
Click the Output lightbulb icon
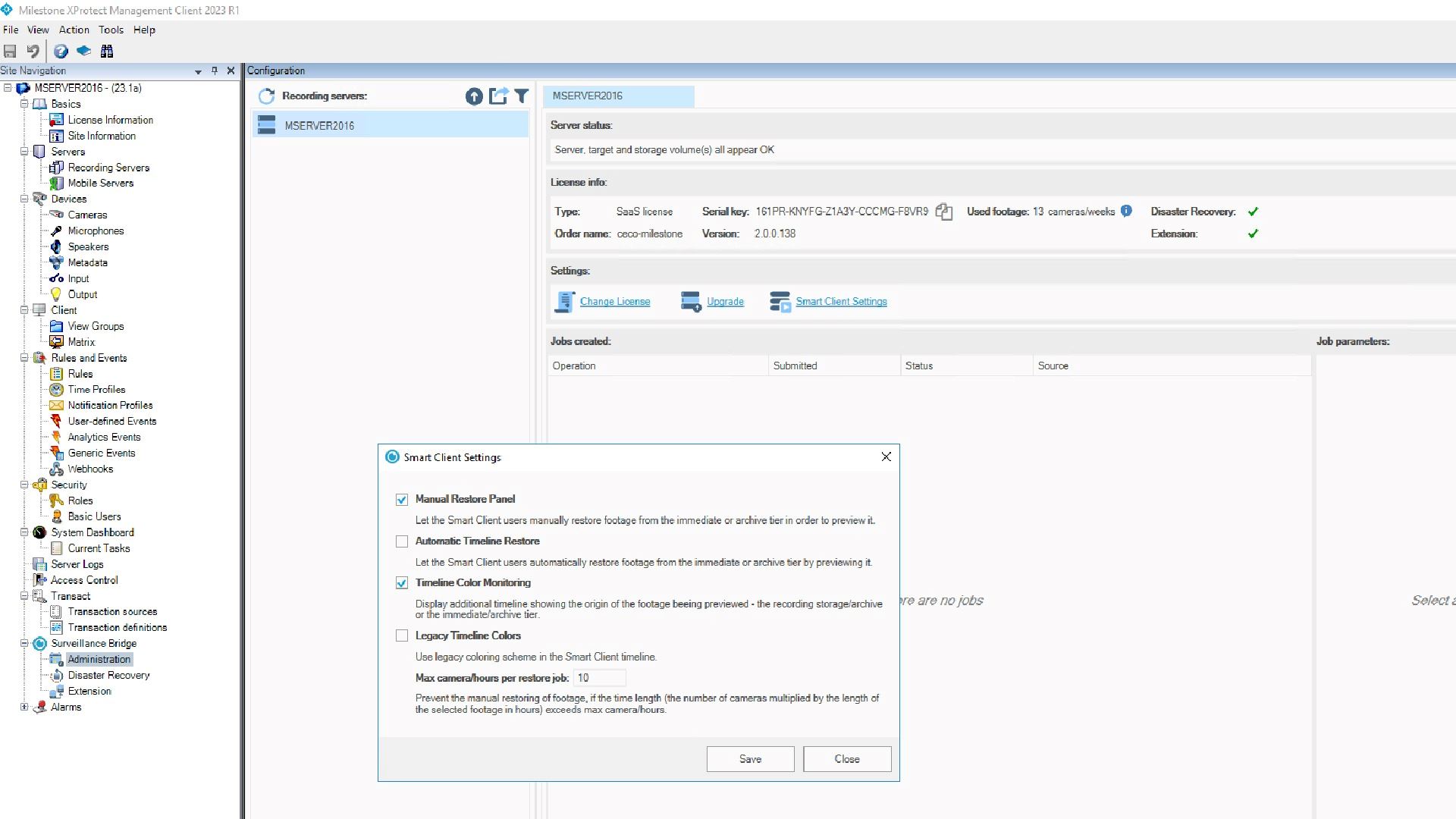(56, 294)
